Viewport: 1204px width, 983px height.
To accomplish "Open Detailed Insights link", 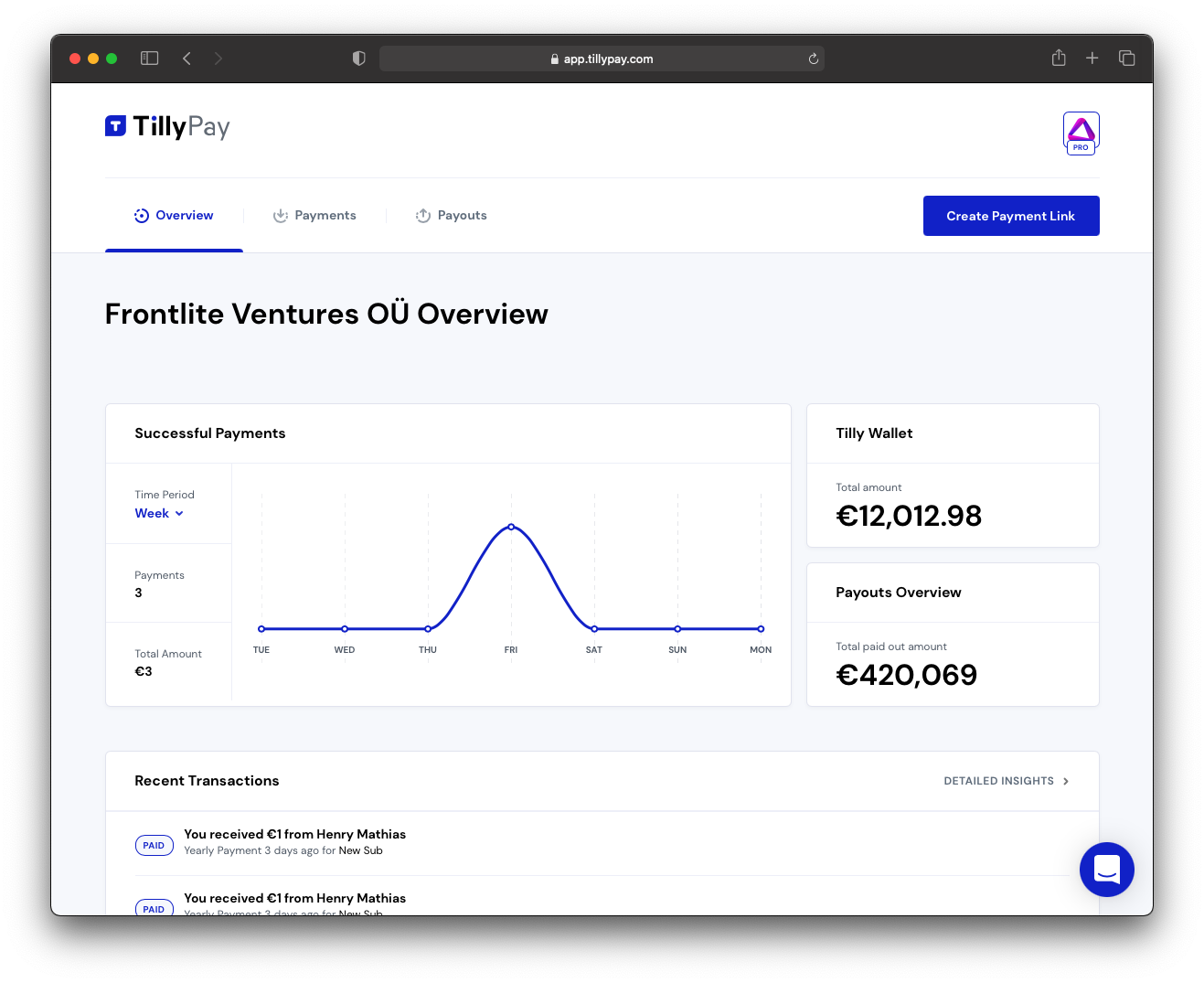I will pyautogui.click(x=1007, y=781).
